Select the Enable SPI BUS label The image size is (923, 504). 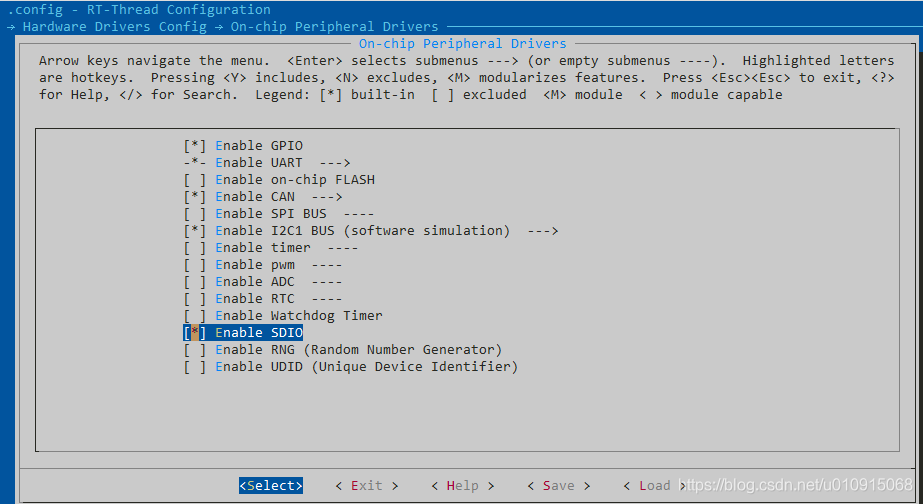271,214
